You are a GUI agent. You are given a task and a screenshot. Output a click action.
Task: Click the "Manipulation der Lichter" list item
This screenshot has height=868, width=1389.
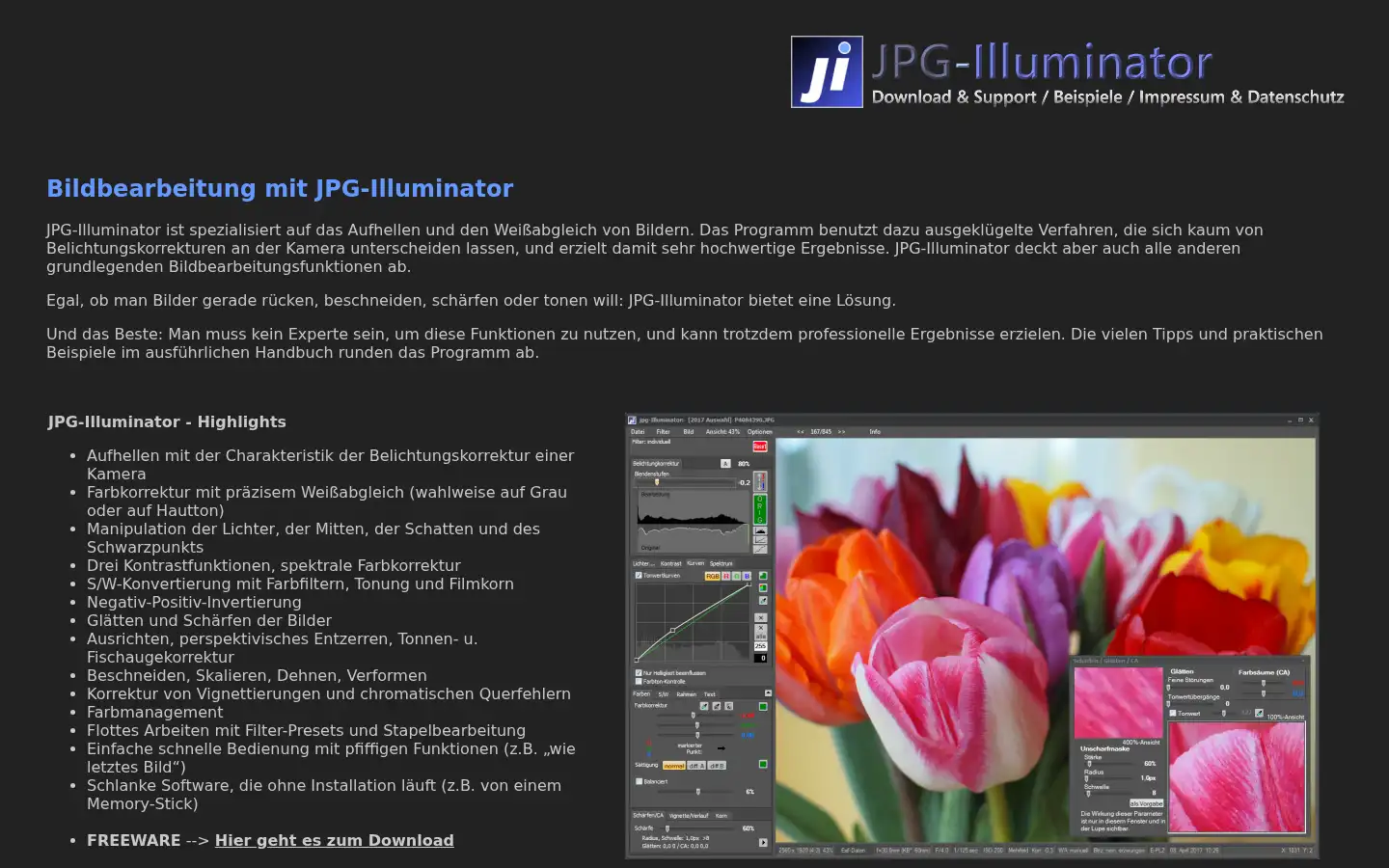[x=313, y=538]
